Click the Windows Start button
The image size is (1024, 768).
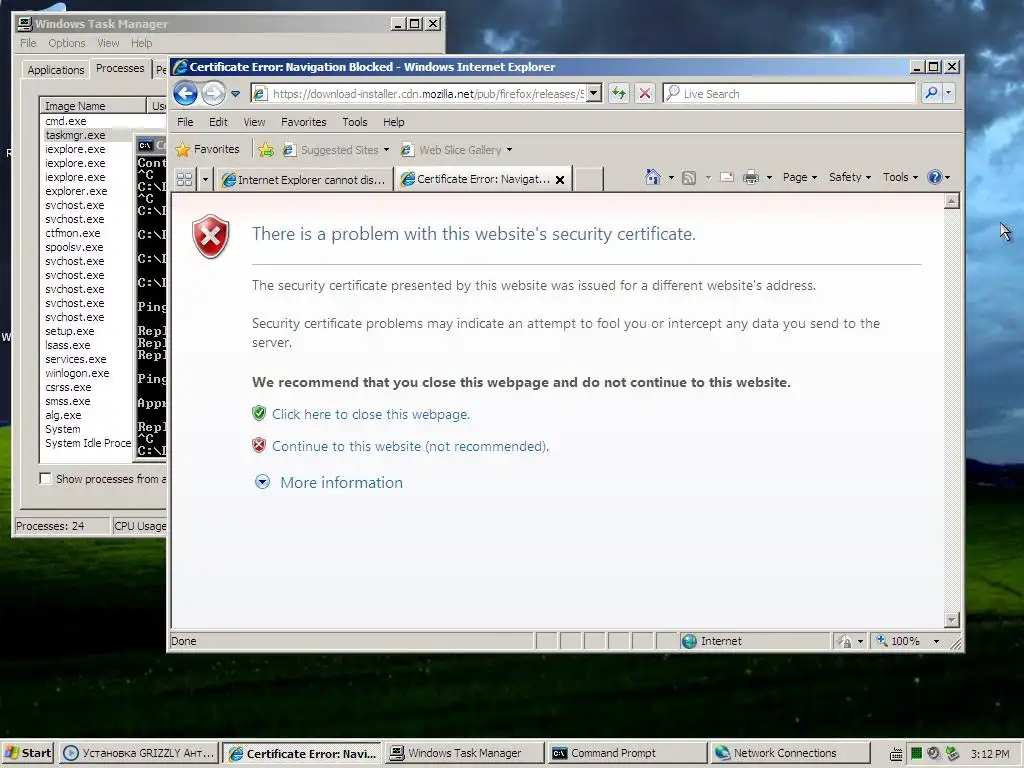pyautogui.click(x=28, y=753)
